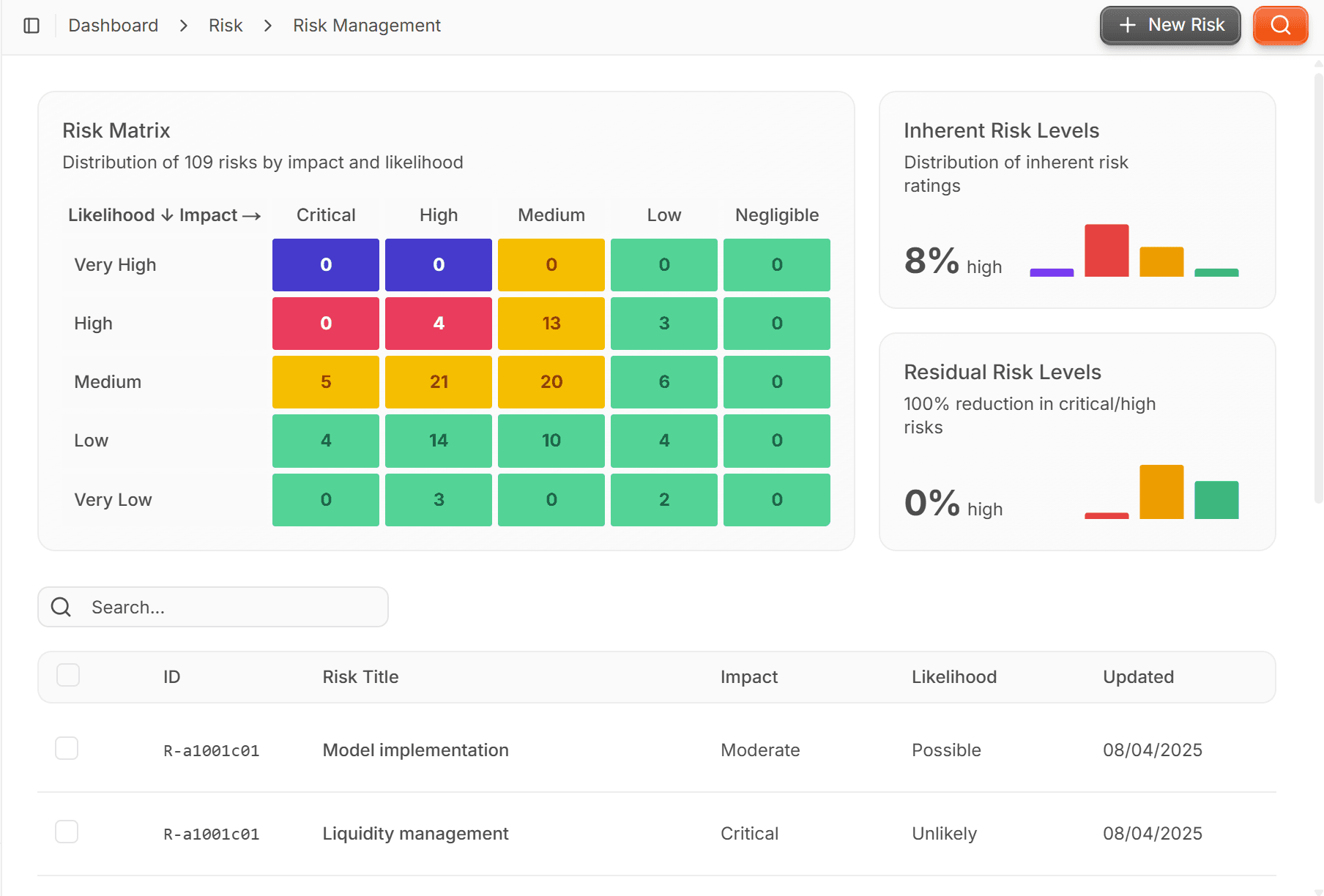Open the Liquidity management risk entry
Image resolution: width=1324 pixels, height=896 pixels.
pyautogui.click(x=414, y=833)
